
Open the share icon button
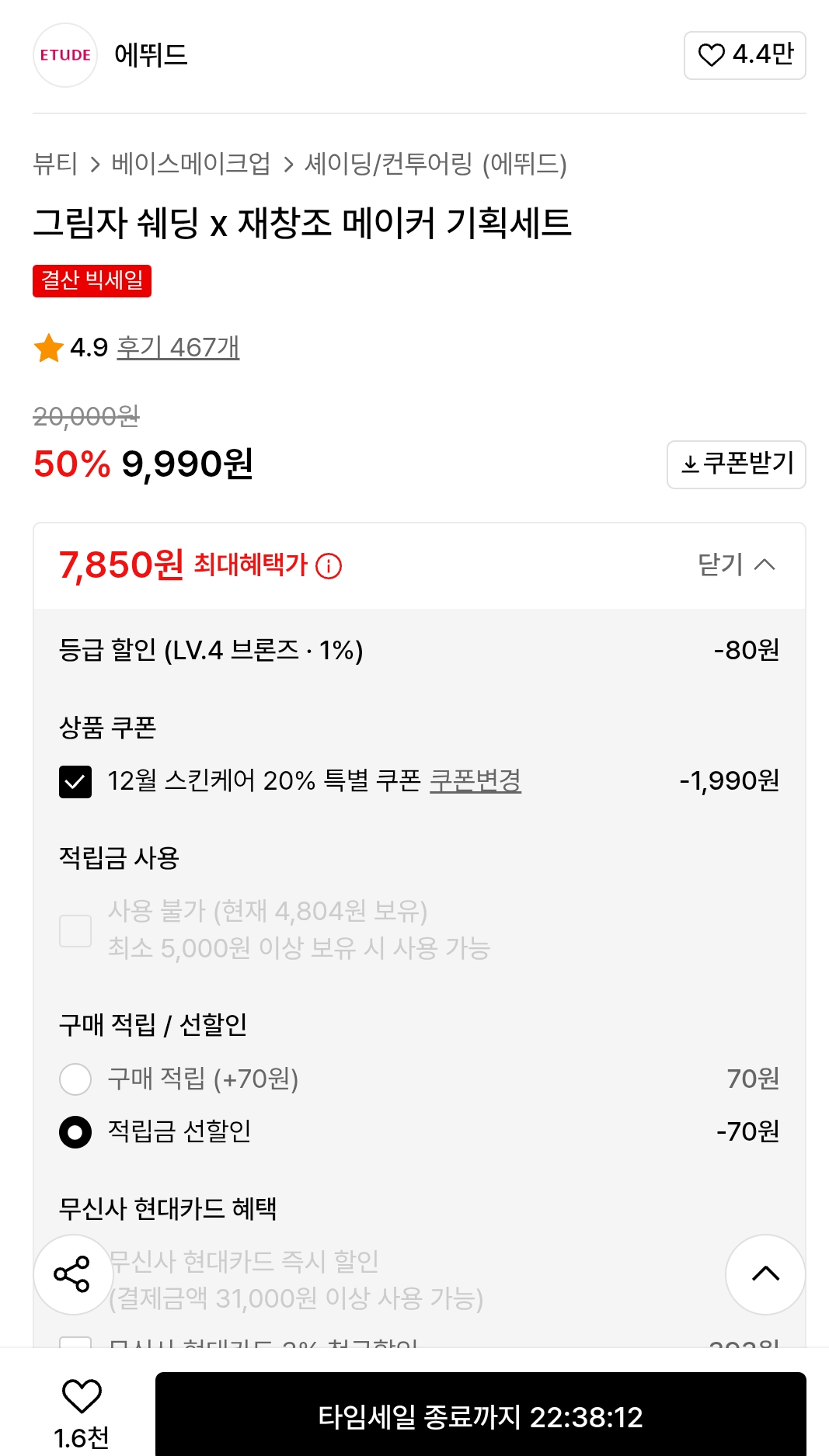72,1274
